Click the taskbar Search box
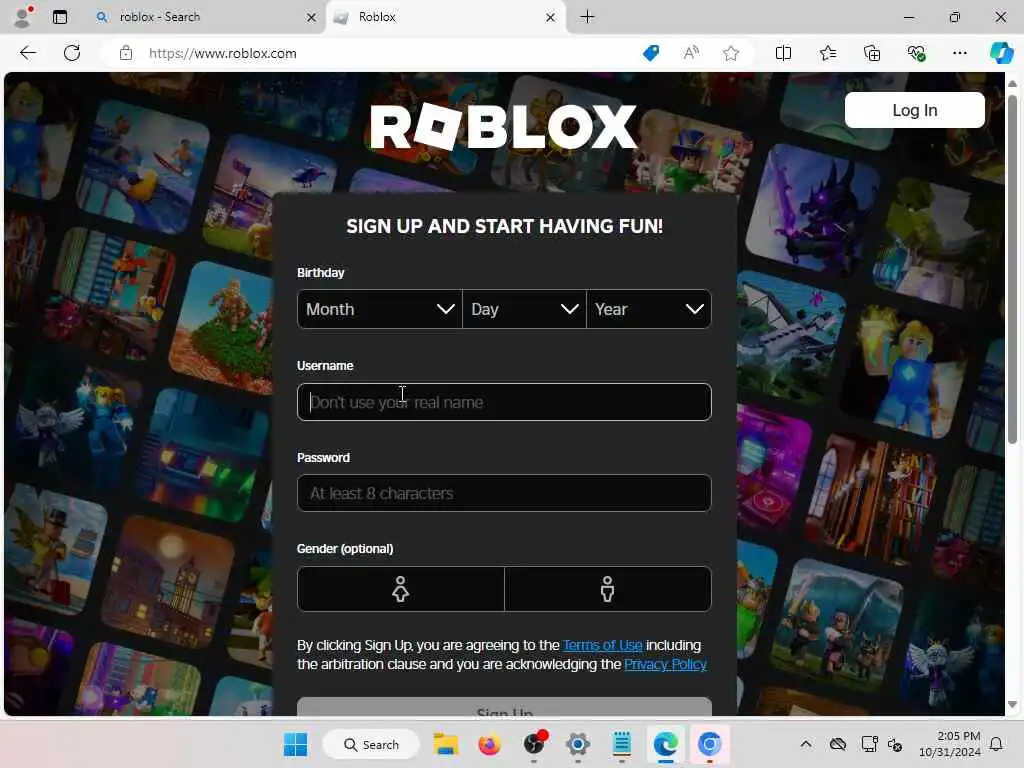Screen dimensions: 1024x768 pyautogui.click(x=372, y=744)
